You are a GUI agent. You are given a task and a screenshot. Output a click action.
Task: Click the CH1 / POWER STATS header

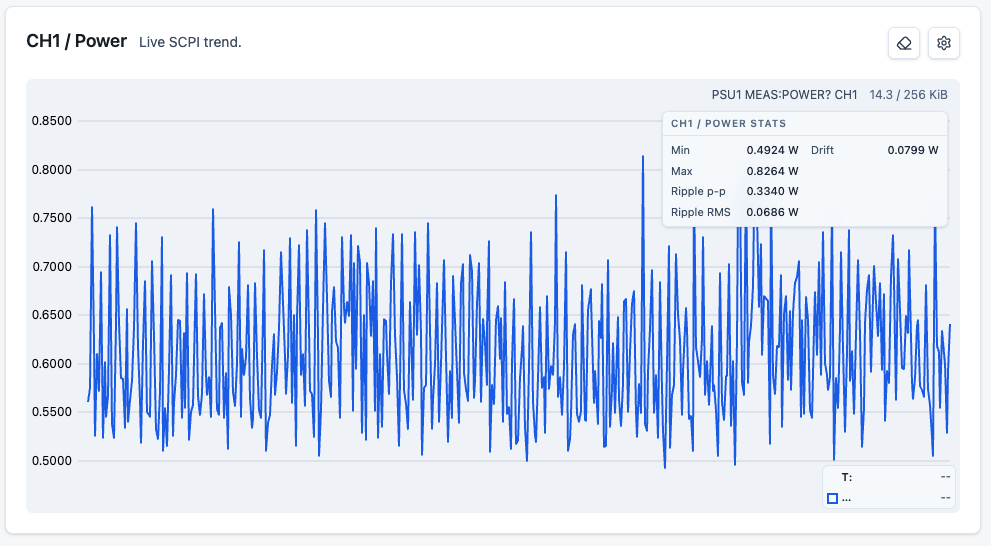point(729,124)
